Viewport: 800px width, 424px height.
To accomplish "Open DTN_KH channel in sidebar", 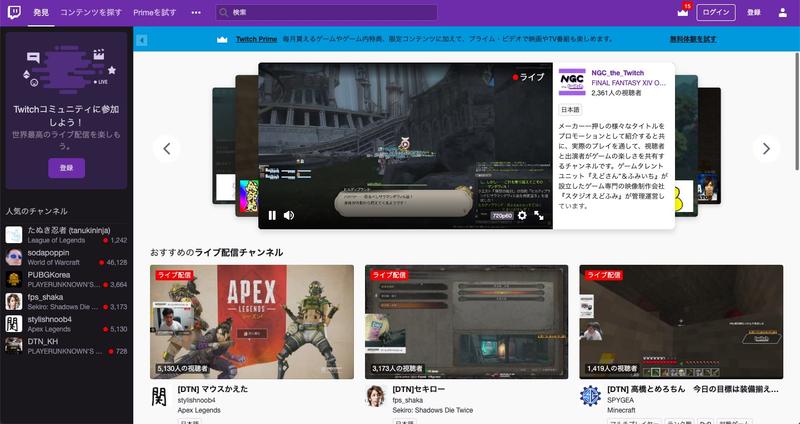I will click(66, 346).
